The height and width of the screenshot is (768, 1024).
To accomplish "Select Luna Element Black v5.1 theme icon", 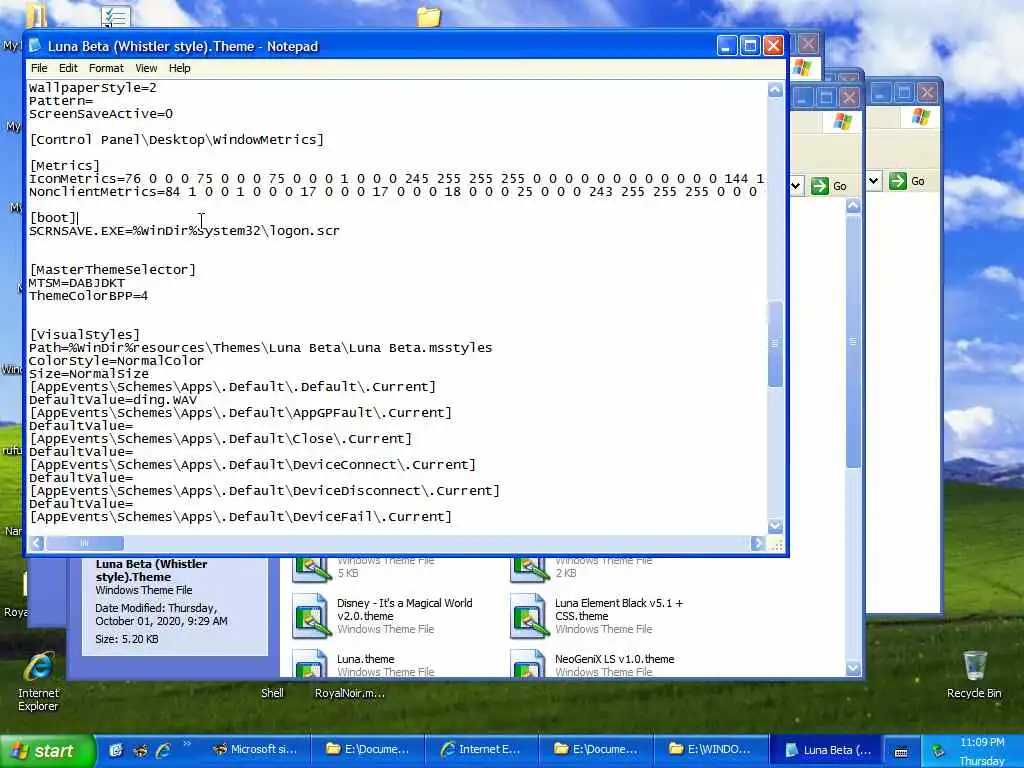I will (x=528, y=615).
